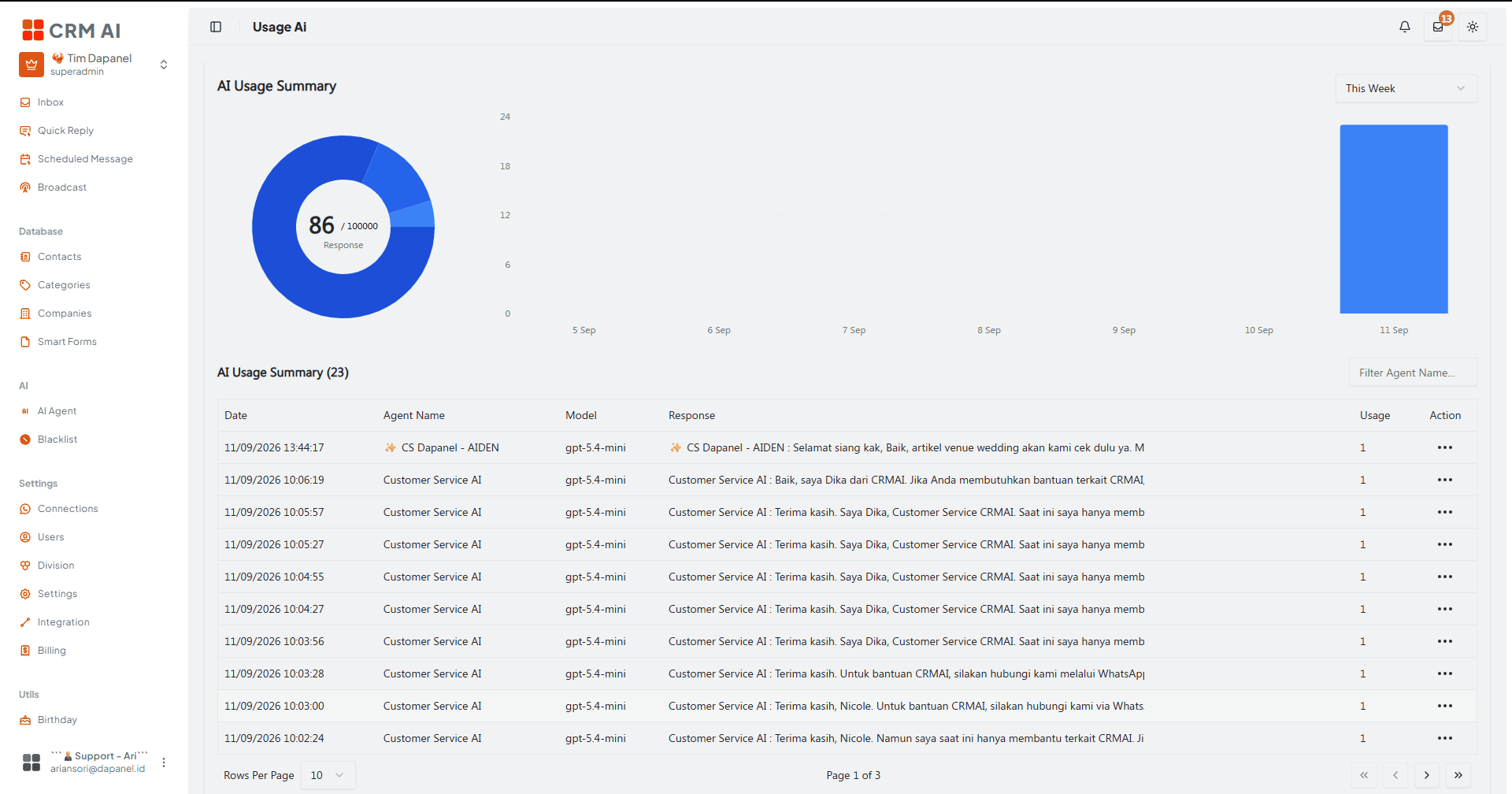Screen dimensions: 1512x794
Task: Sort by Date column header
Action: [235, 415]
